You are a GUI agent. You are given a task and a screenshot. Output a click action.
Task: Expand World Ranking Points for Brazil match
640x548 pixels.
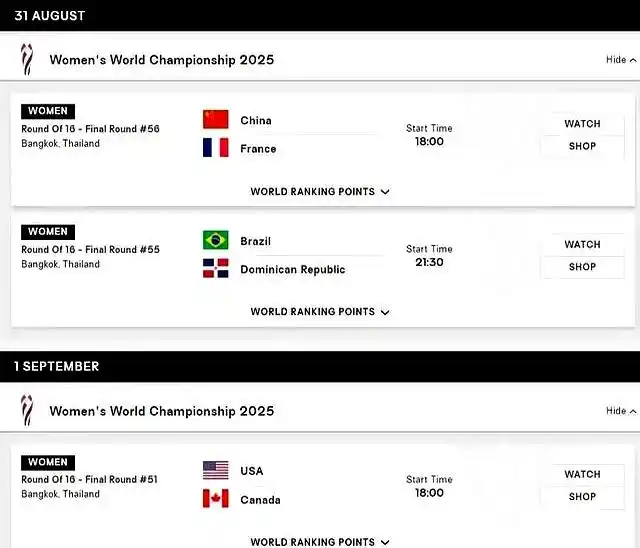[x=320, y=312]
